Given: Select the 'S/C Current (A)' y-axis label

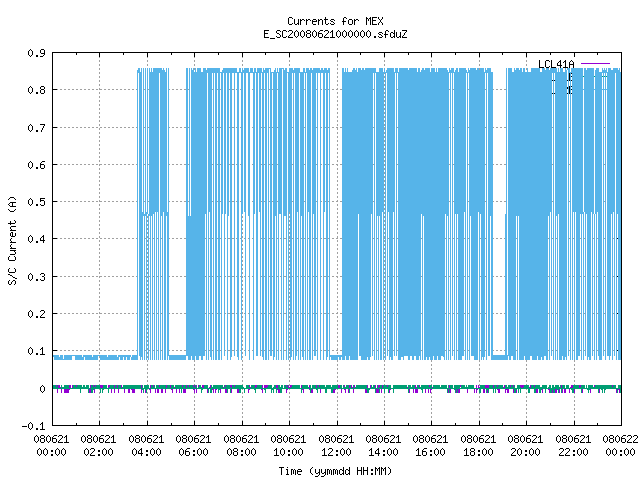Looking at the screenshot, I should click(12, 240).
